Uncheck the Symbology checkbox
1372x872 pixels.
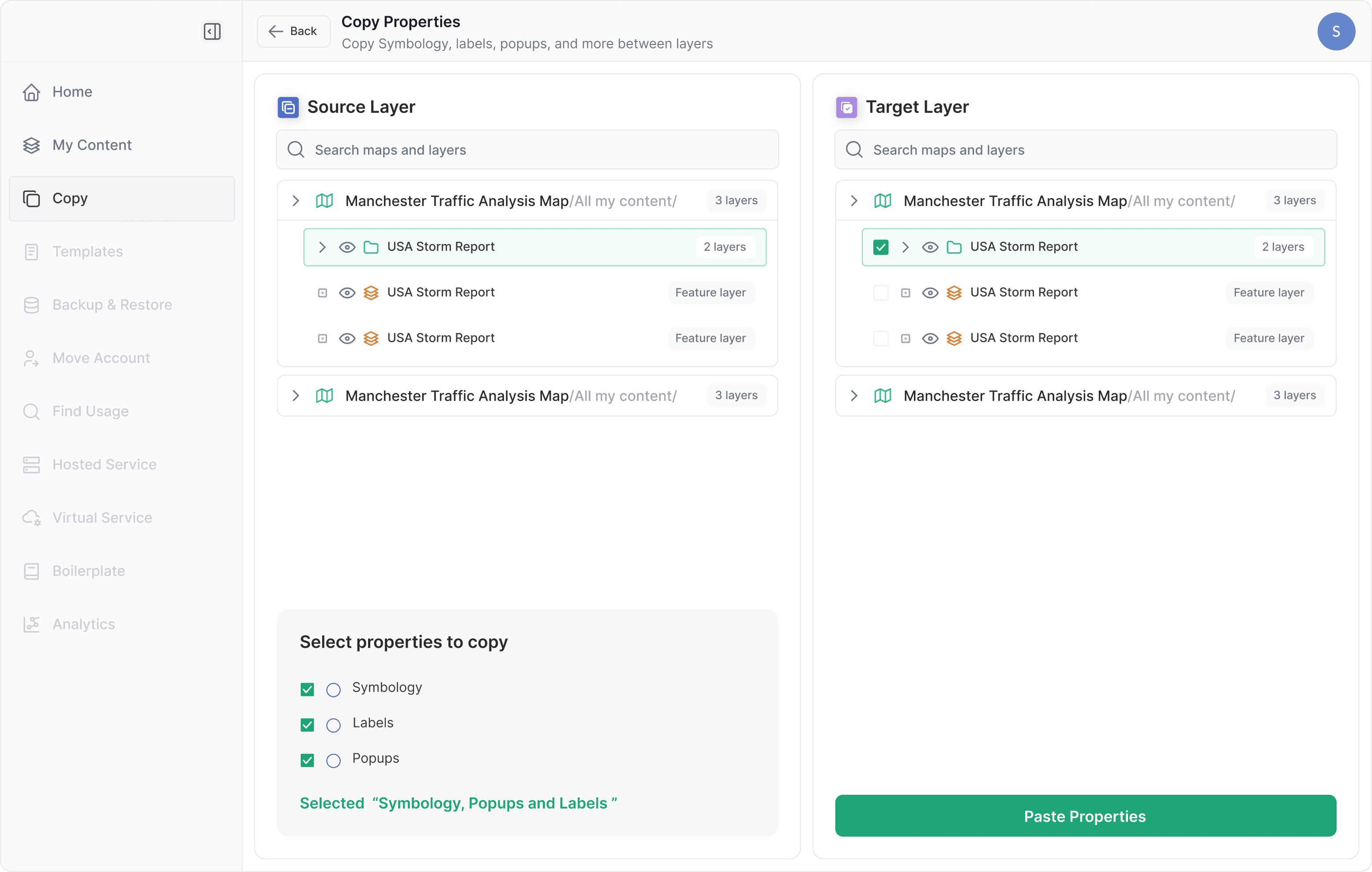(x=307, y=689)
